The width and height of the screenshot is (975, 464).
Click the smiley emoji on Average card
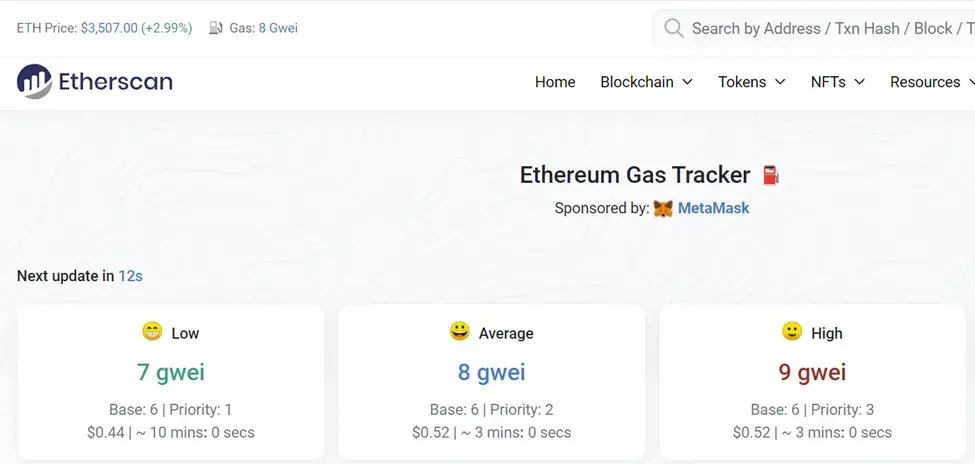point(460,332)
